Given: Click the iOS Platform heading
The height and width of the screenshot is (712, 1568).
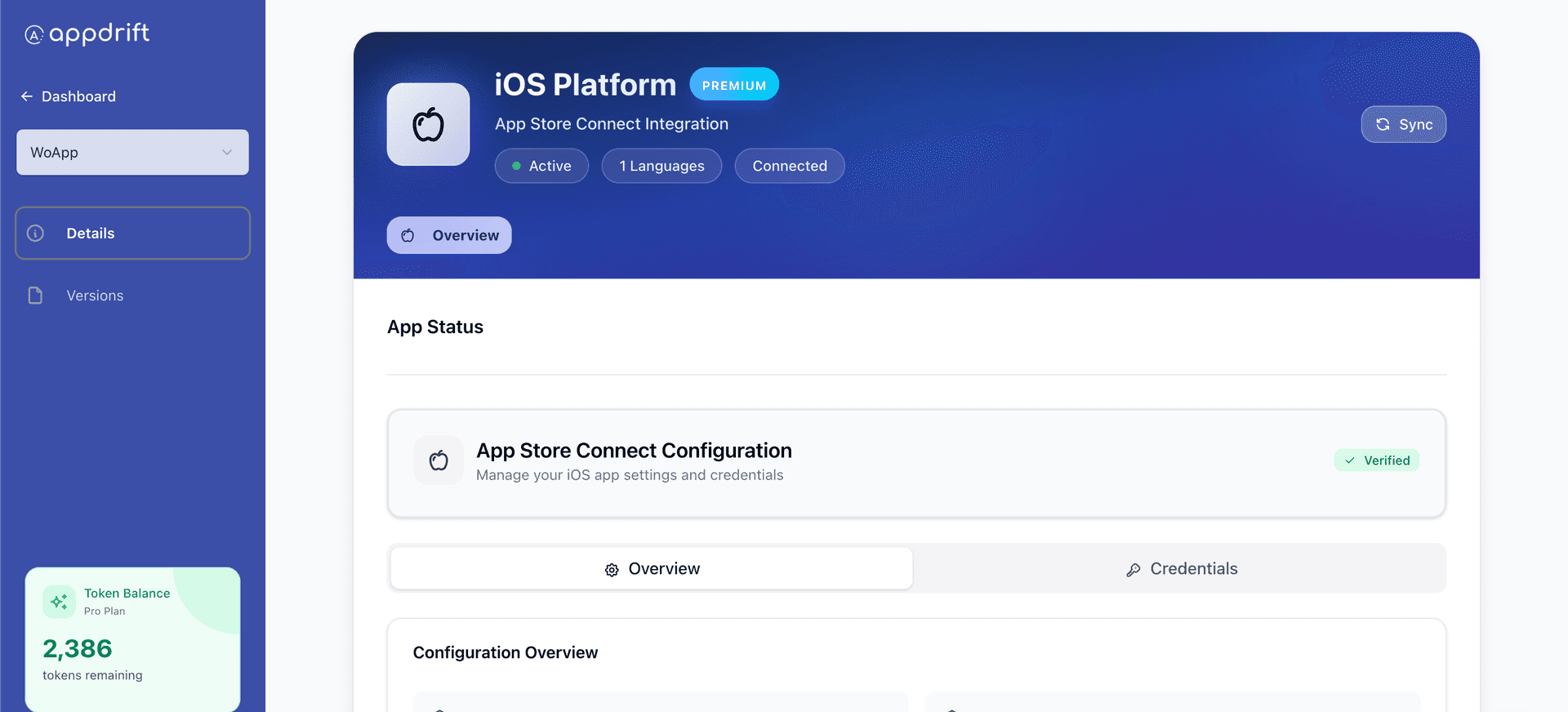Looking at the screenshot, I should pyautogui.click(x=586, y=85).
